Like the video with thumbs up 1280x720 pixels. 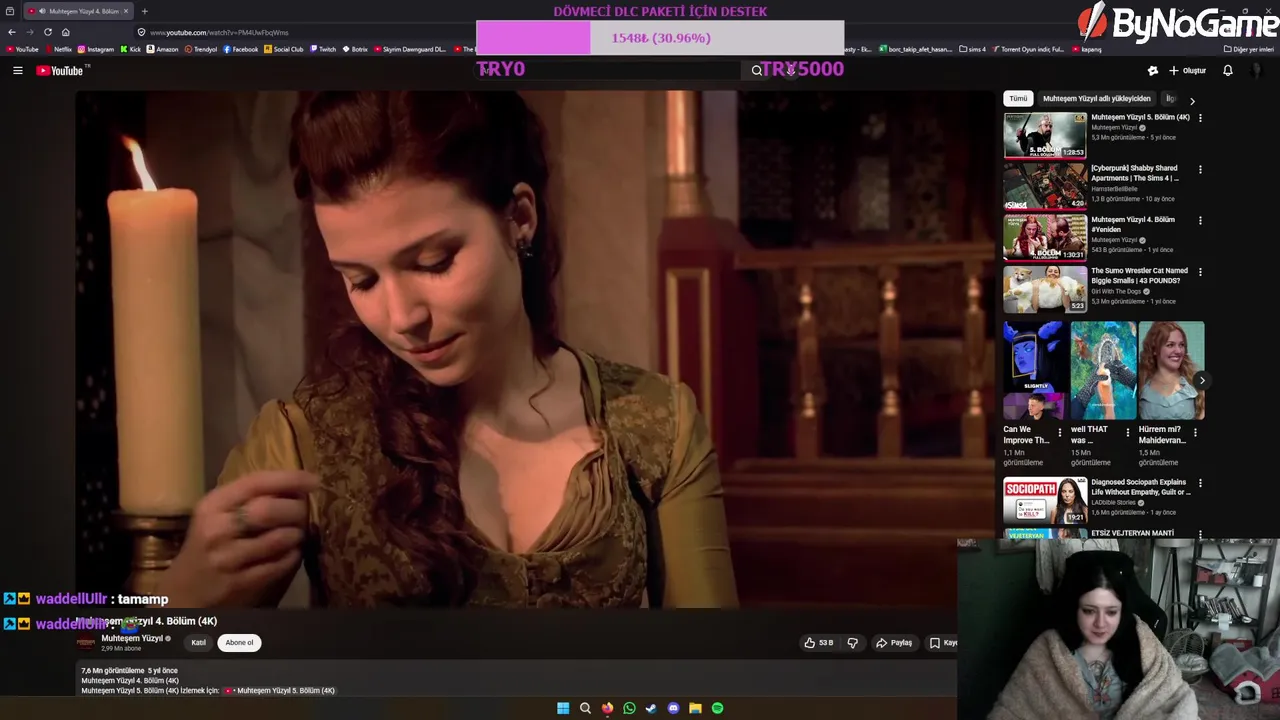[x=818, y=643]
